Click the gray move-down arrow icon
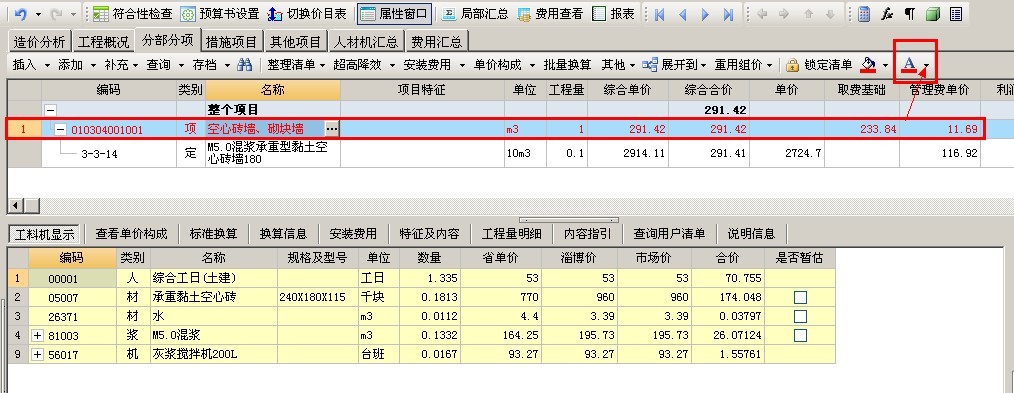 coord(830,14)
